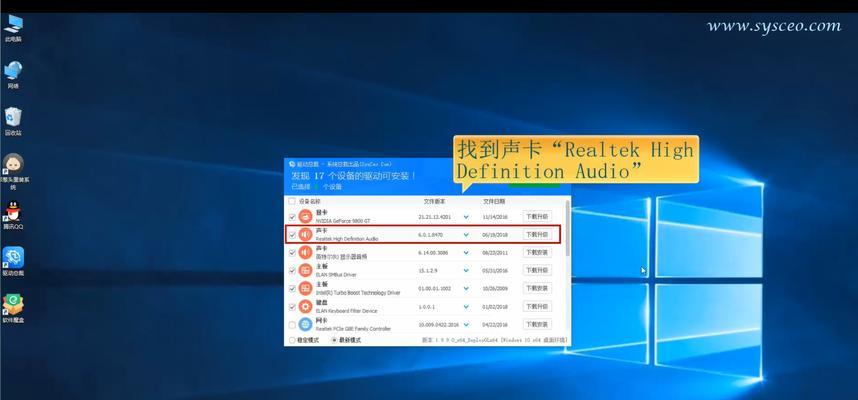Image resolution: width=858 pixels, height=400 pixels.
Task: Uncheck the Intel Turbo Boost Technology Driver checkbox
Action: (x=292, y=289)
